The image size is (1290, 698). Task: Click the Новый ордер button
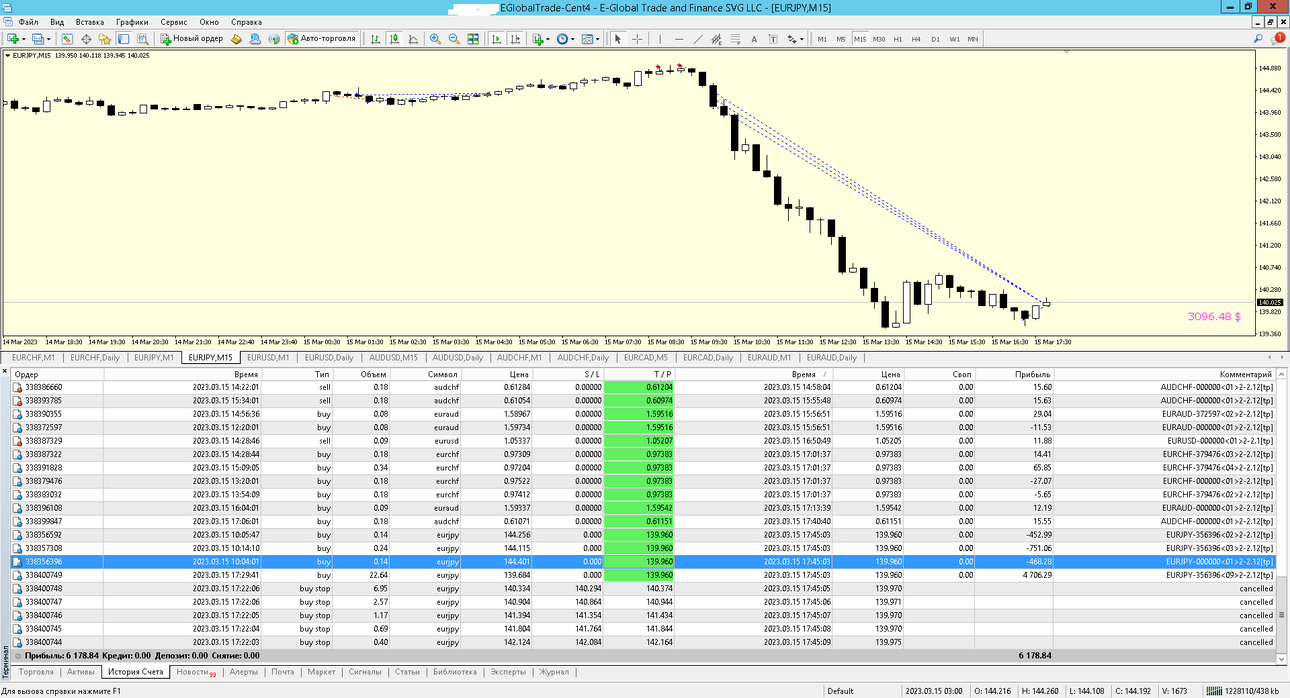pyautogui.click(x=191, y=39)
